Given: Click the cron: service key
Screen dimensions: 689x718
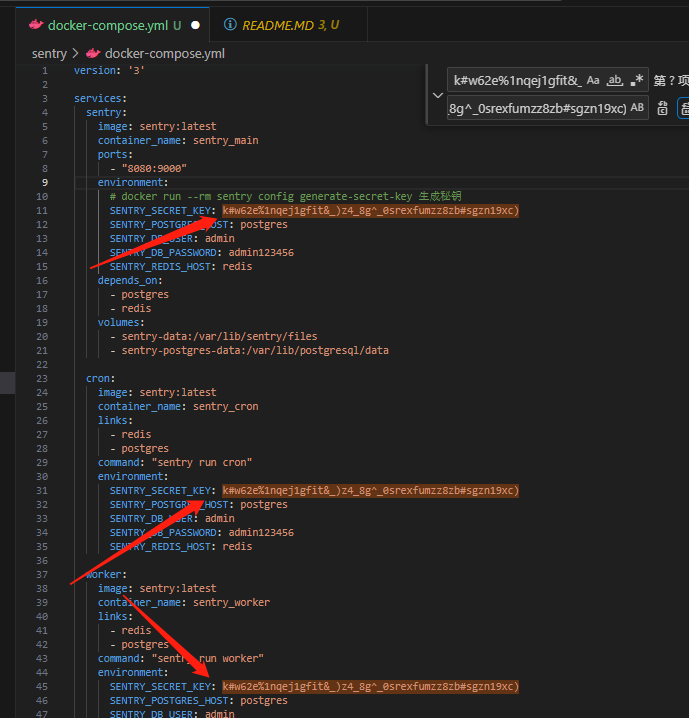Looking at the screenshot, I should click(100, 378).
